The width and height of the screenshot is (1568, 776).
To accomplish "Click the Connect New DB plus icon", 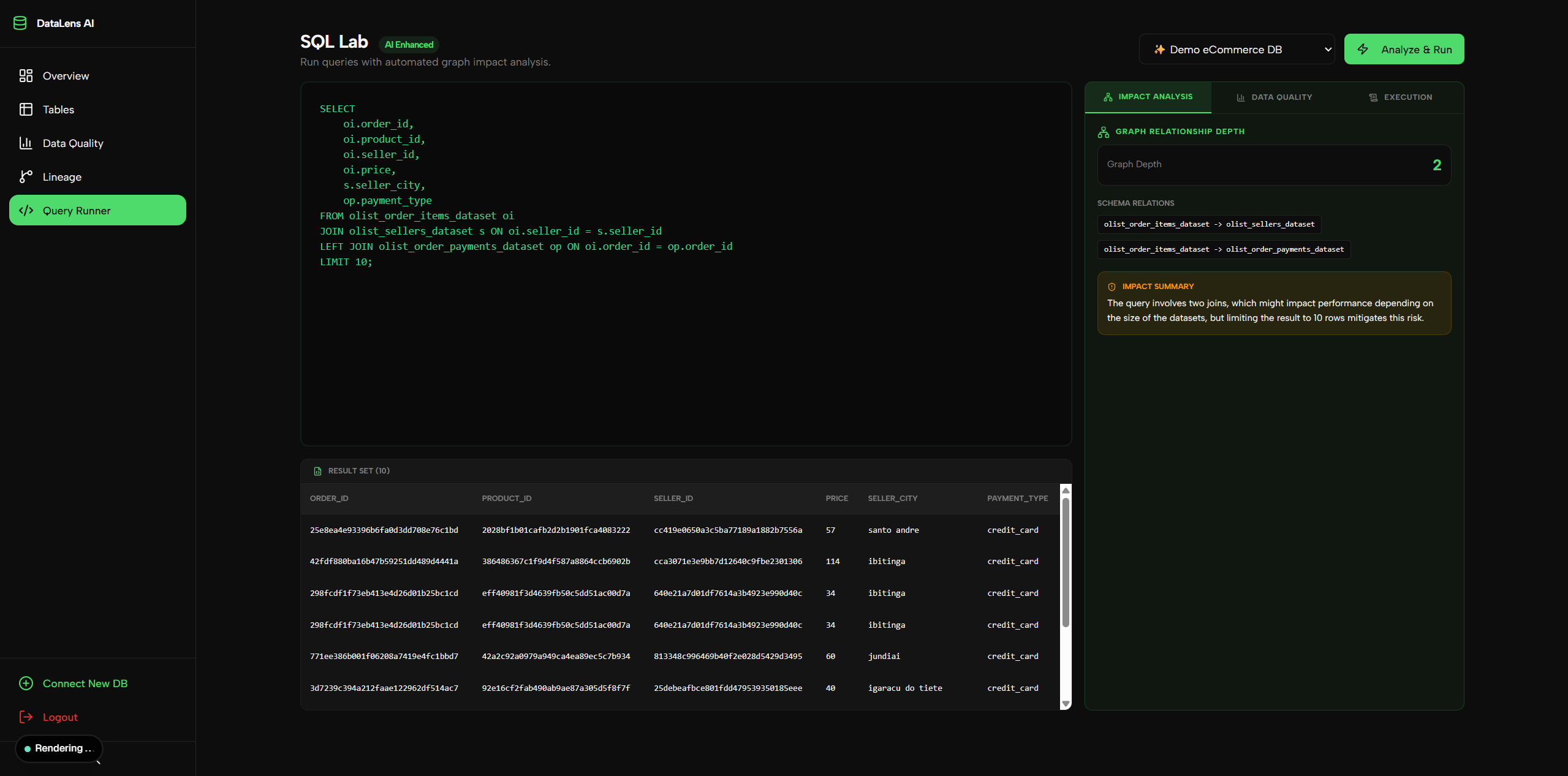I will pos(26,683).
